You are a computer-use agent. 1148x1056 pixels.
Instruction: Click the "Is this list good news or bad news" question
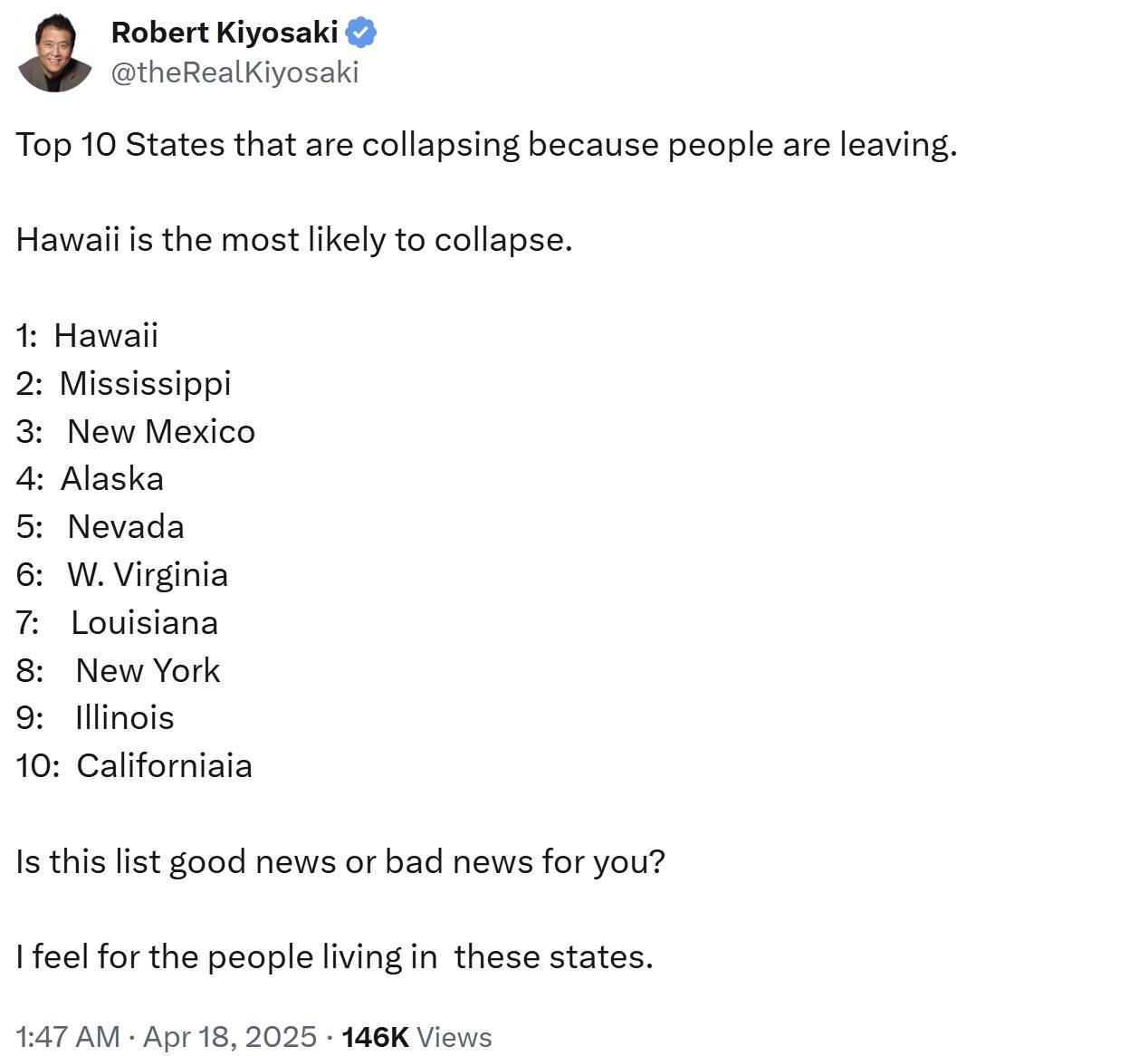pyautogui.click(x=340, y=861)
